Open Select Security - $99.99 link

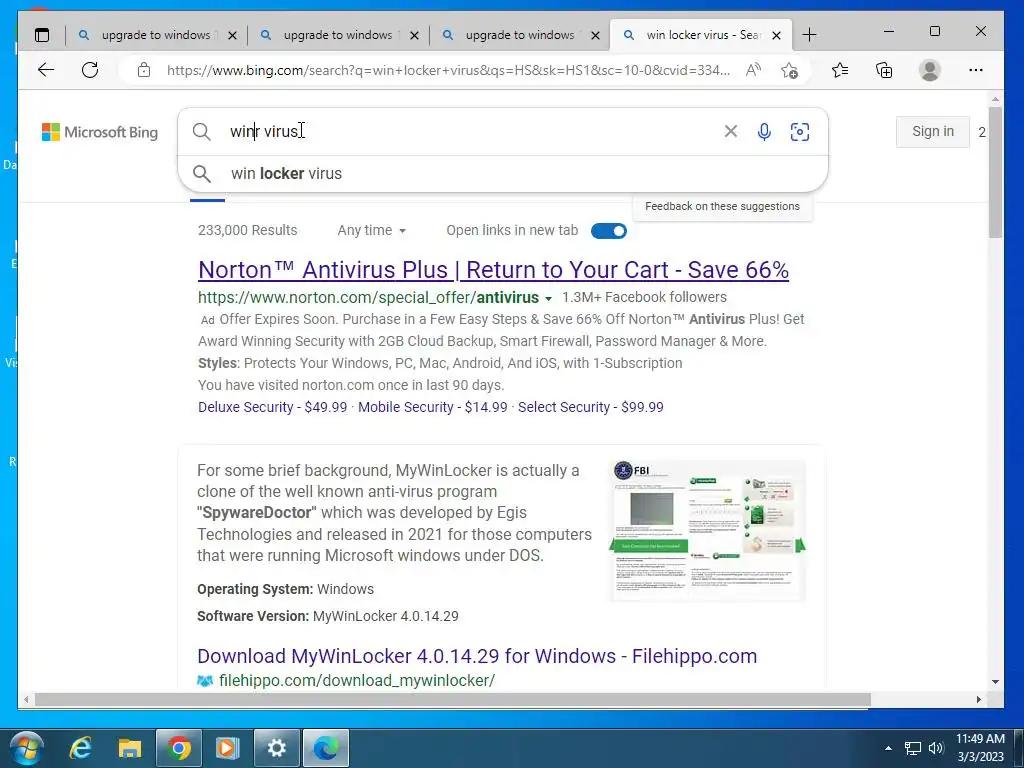pyautogui.click(x=590, y=407)
